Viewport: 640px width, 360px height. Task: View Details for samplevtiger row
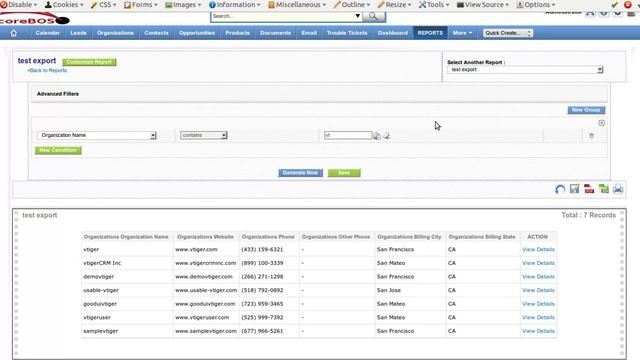click(538, 331)
